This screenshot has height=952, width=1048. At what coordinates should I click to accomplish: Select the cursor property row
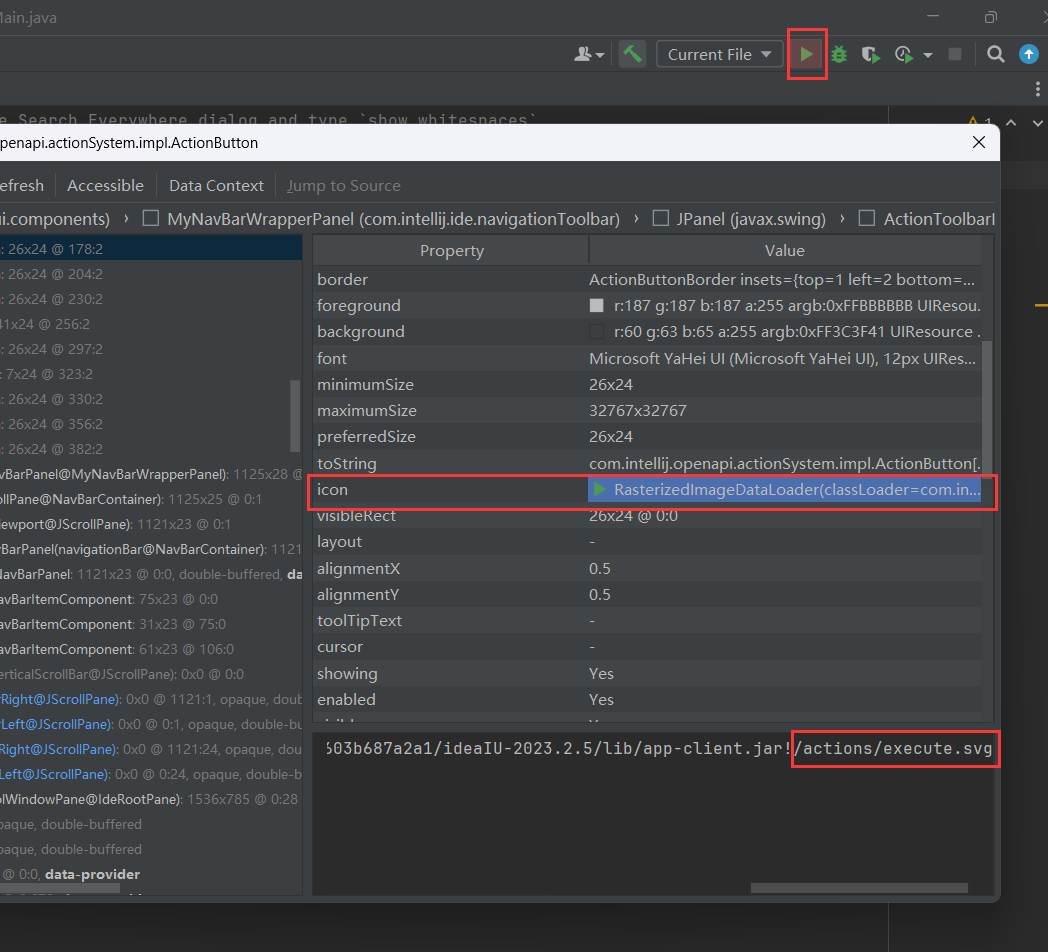point(647,646)
